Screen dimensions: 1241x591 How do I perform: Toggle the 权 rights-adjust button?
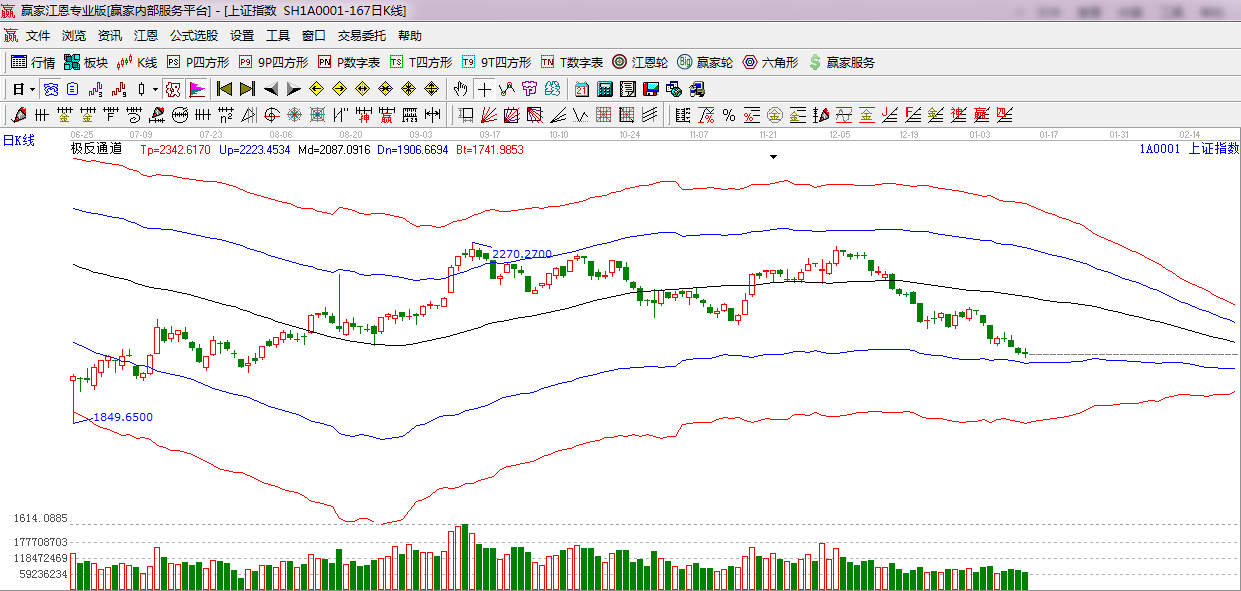(173, 89)
